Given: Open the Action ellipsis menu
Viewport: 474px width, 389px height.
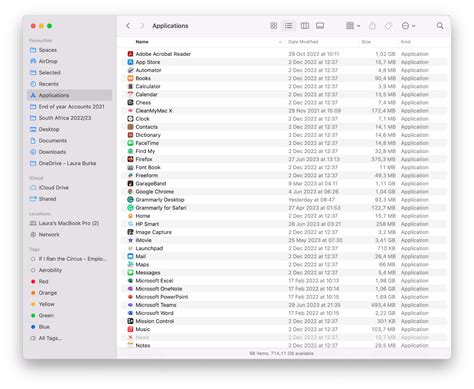Looking at the screenshot, I should pyautogui.click(x=408, y=26).
